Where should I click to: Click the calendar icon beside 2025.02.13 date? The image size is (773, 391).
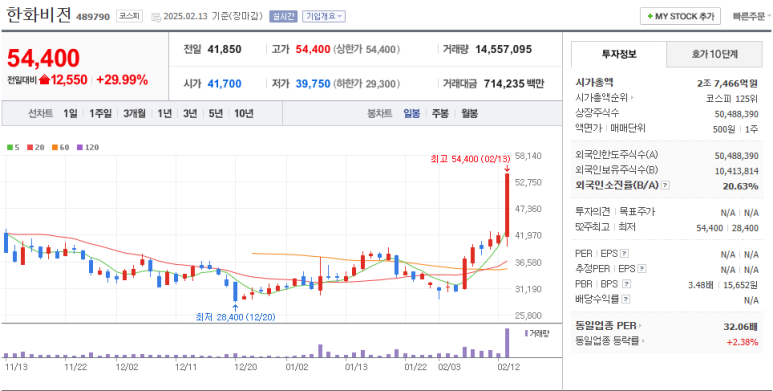pos(156,17)
